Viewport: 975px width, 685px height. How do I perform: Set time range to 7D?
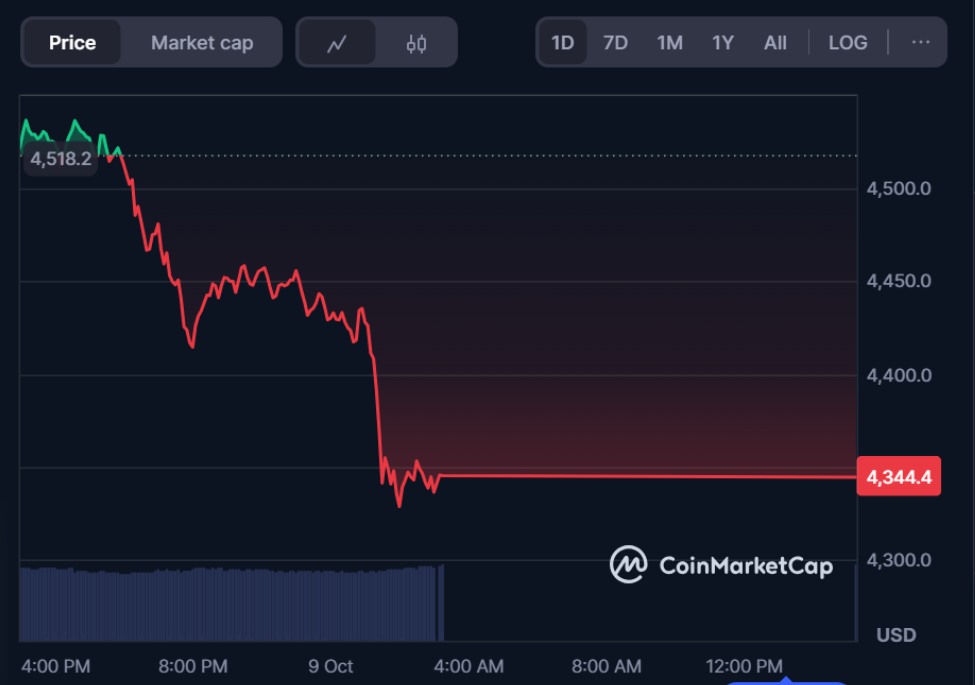(x=615, y=43)
